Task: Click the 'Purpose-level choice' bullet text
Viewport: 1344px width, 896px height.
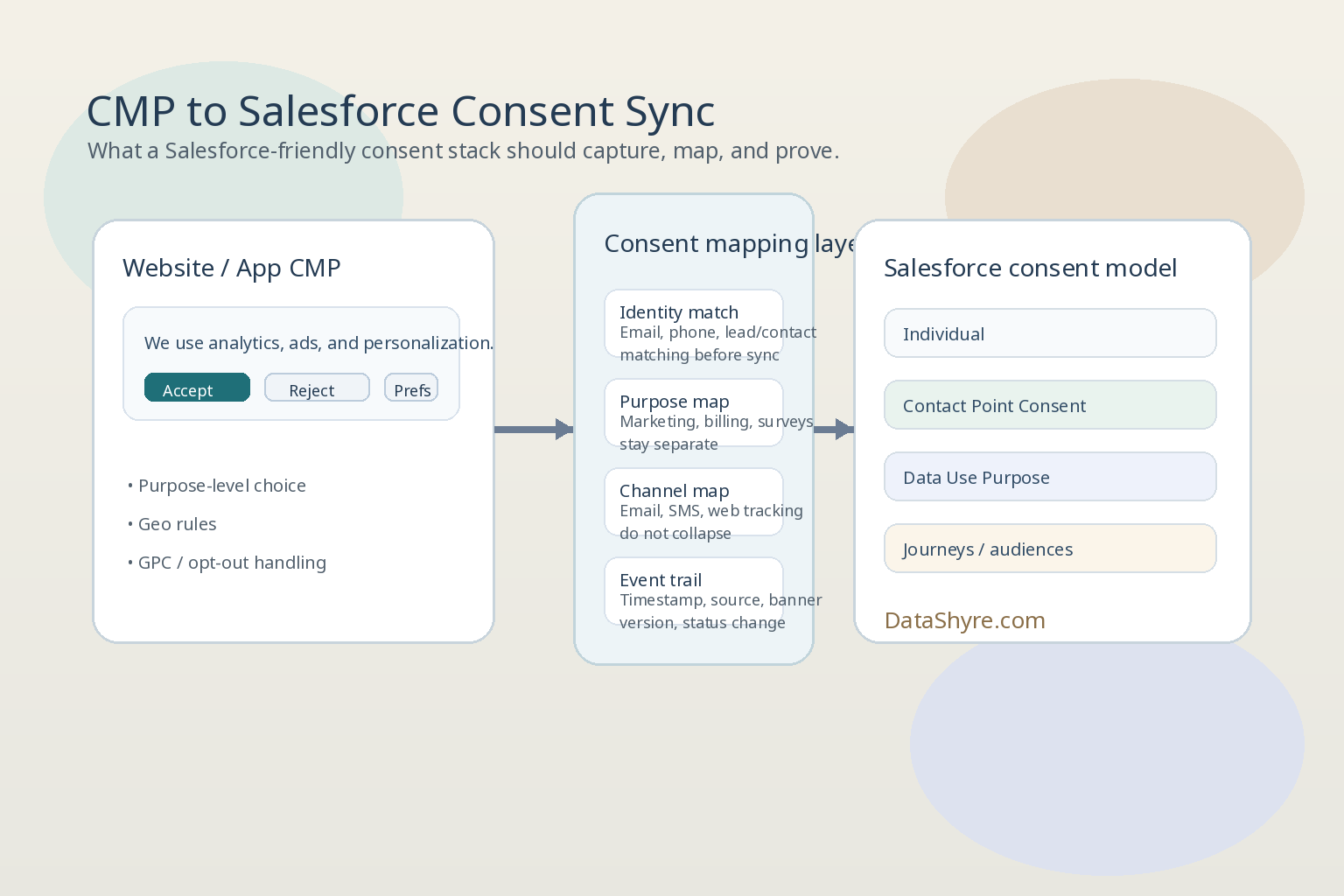Action: 222,486
